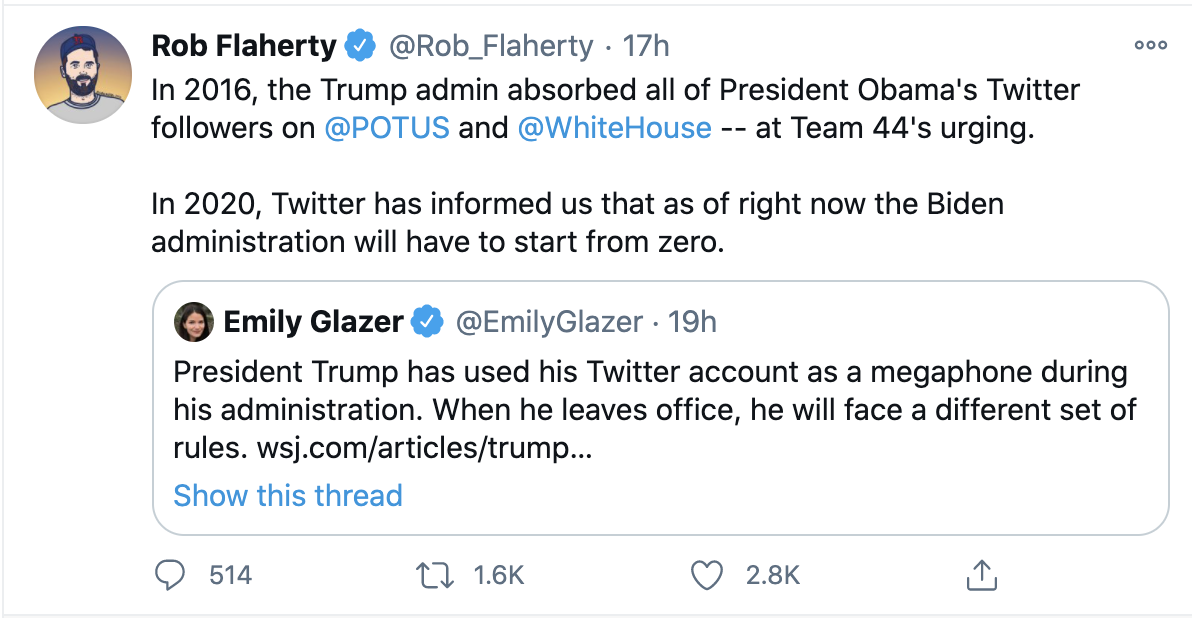Like the tweet with heart icon
The width and height of the screenshot is (1192, 618).
707,574
